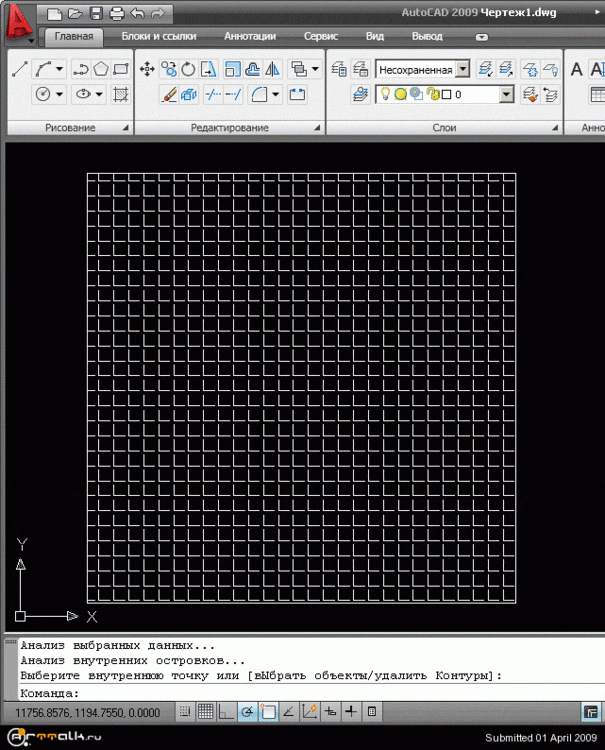Switch to the Аннотации tab
The width and height of the screenshot is (605, 750).
click(x=250, y=36)
